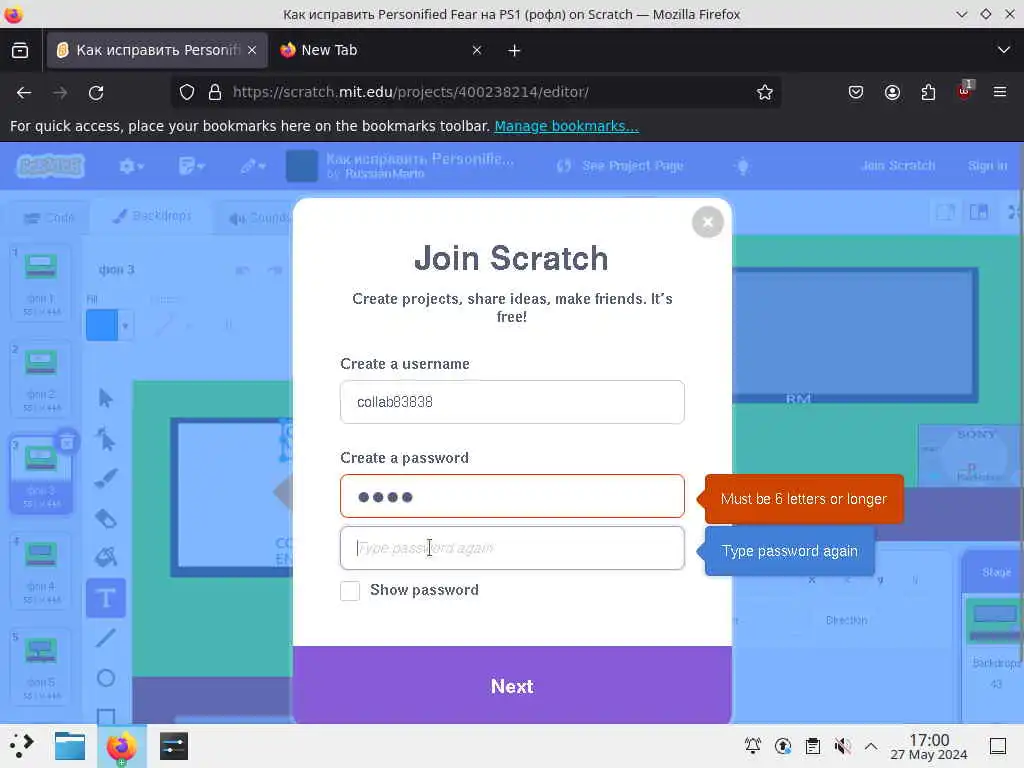Viewport: 1024px width, 768px height.
Task: Close the Join Scratch dialog
Action: tap(707, 222)
